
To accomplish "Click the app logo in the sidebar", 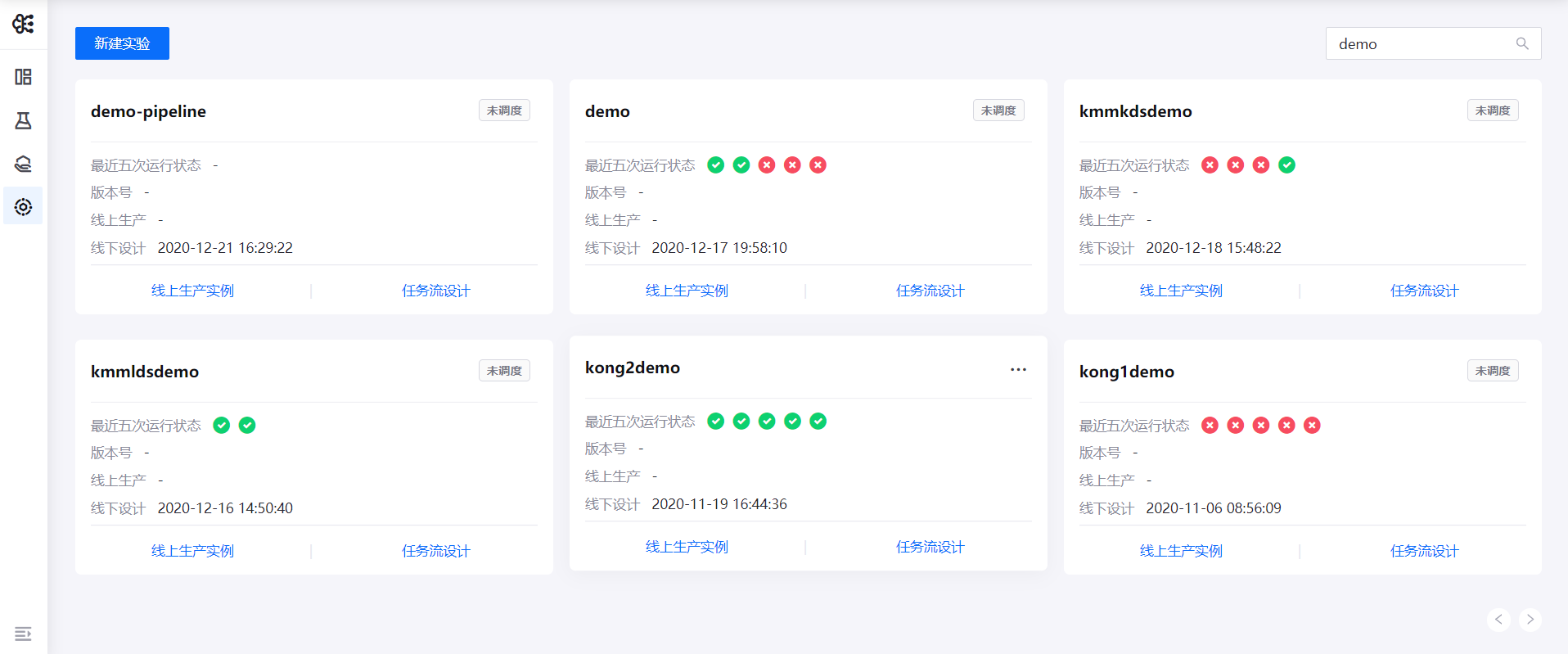I will pyautogui.click(x=23, y=24).
